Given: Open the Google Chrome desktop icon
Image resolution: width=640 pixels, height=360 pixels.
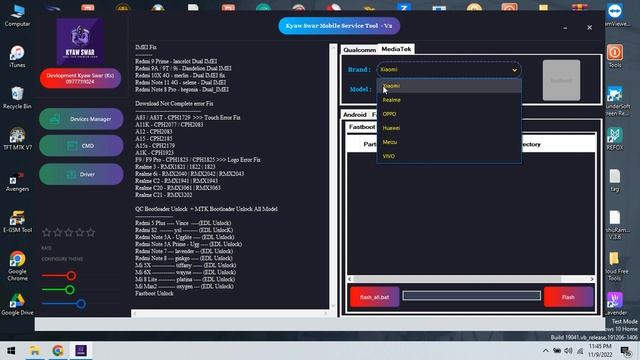Looking at the screenshot, I should point(17,266).
